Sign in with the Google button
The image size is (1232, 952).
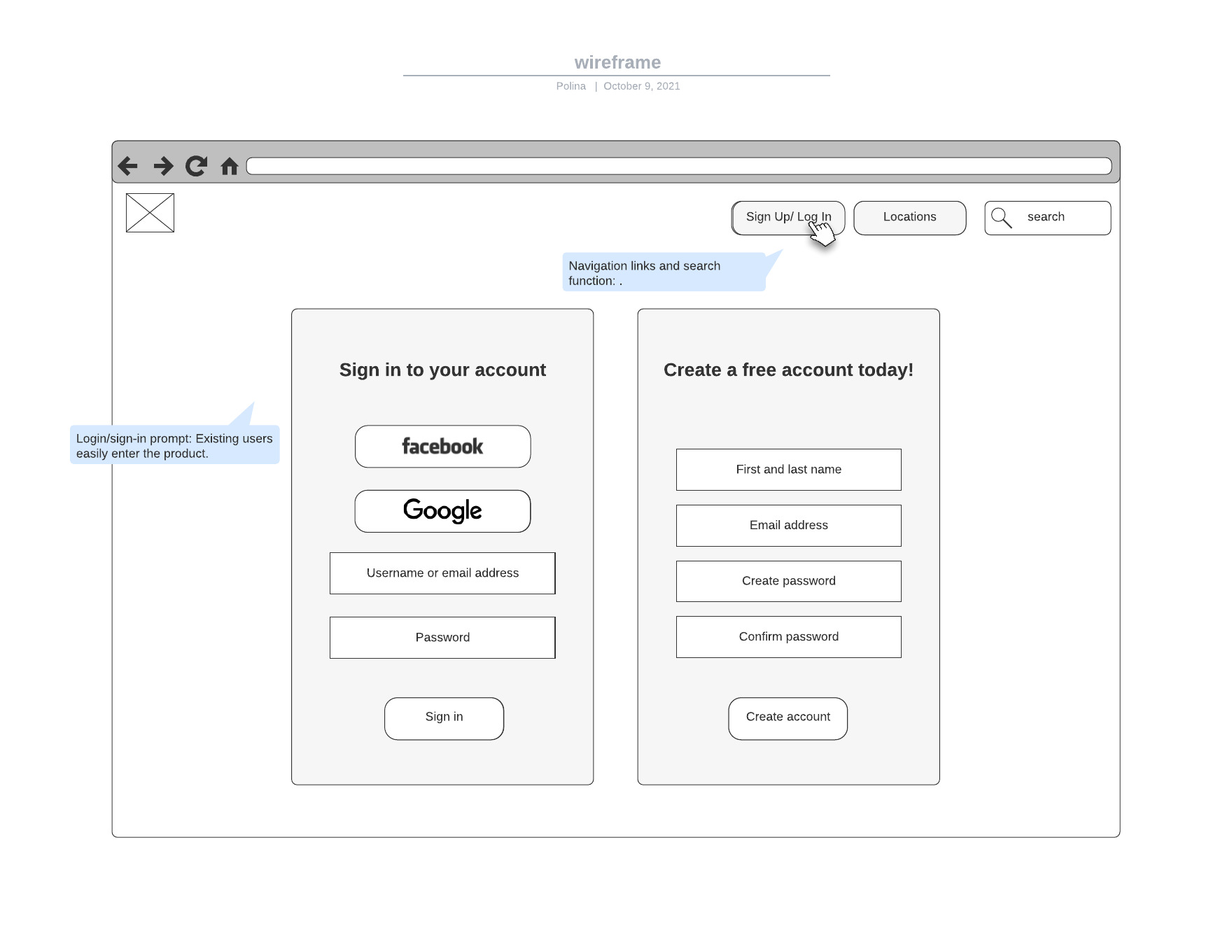click(x=442, y=511)
